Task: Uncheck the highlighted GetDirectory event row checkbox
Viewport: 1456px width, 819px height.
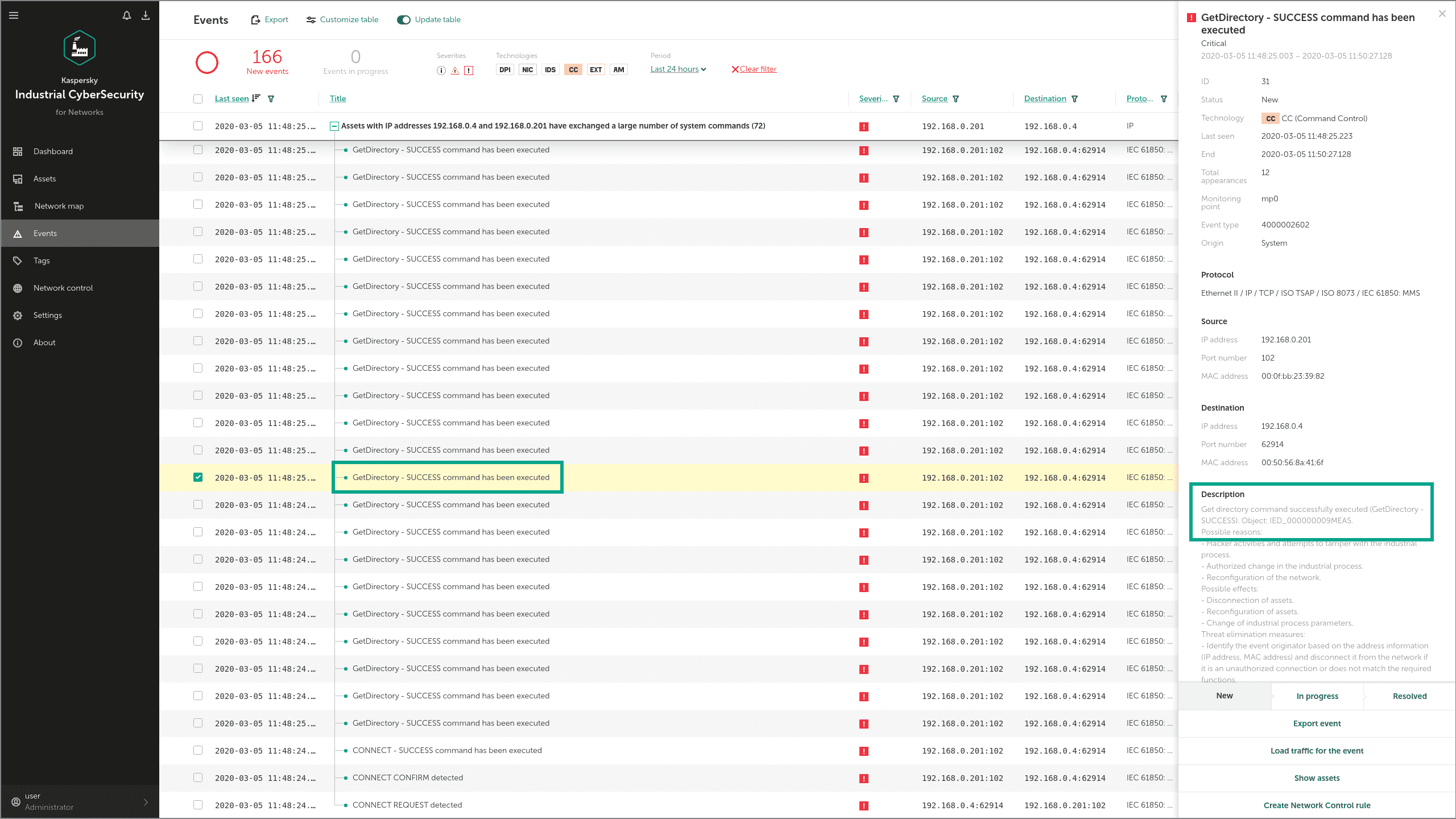Action: (198, 477)
